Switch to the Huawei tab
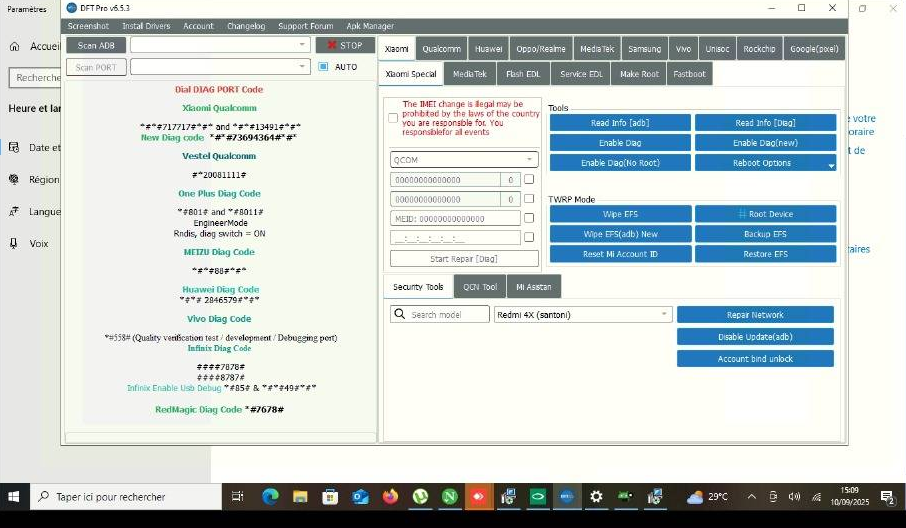The height and width of the screenshot is (528, 906). tap(488, 49)
